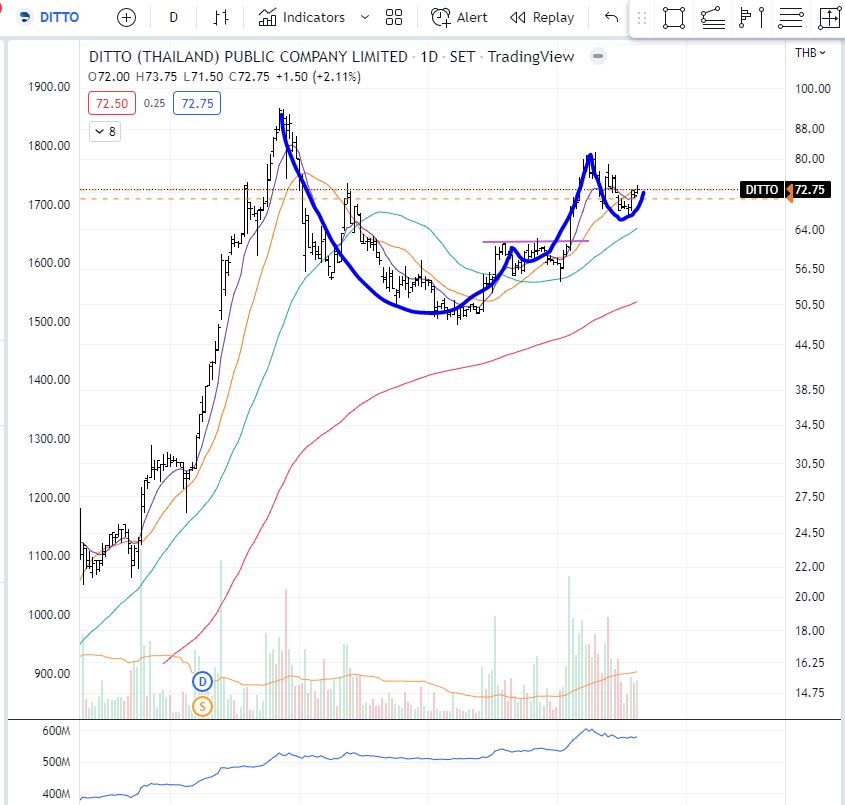The image size is (845, 805).
Task: Click the 0.25 spread value
Action: pyautogui.click(x=155, y=103)
